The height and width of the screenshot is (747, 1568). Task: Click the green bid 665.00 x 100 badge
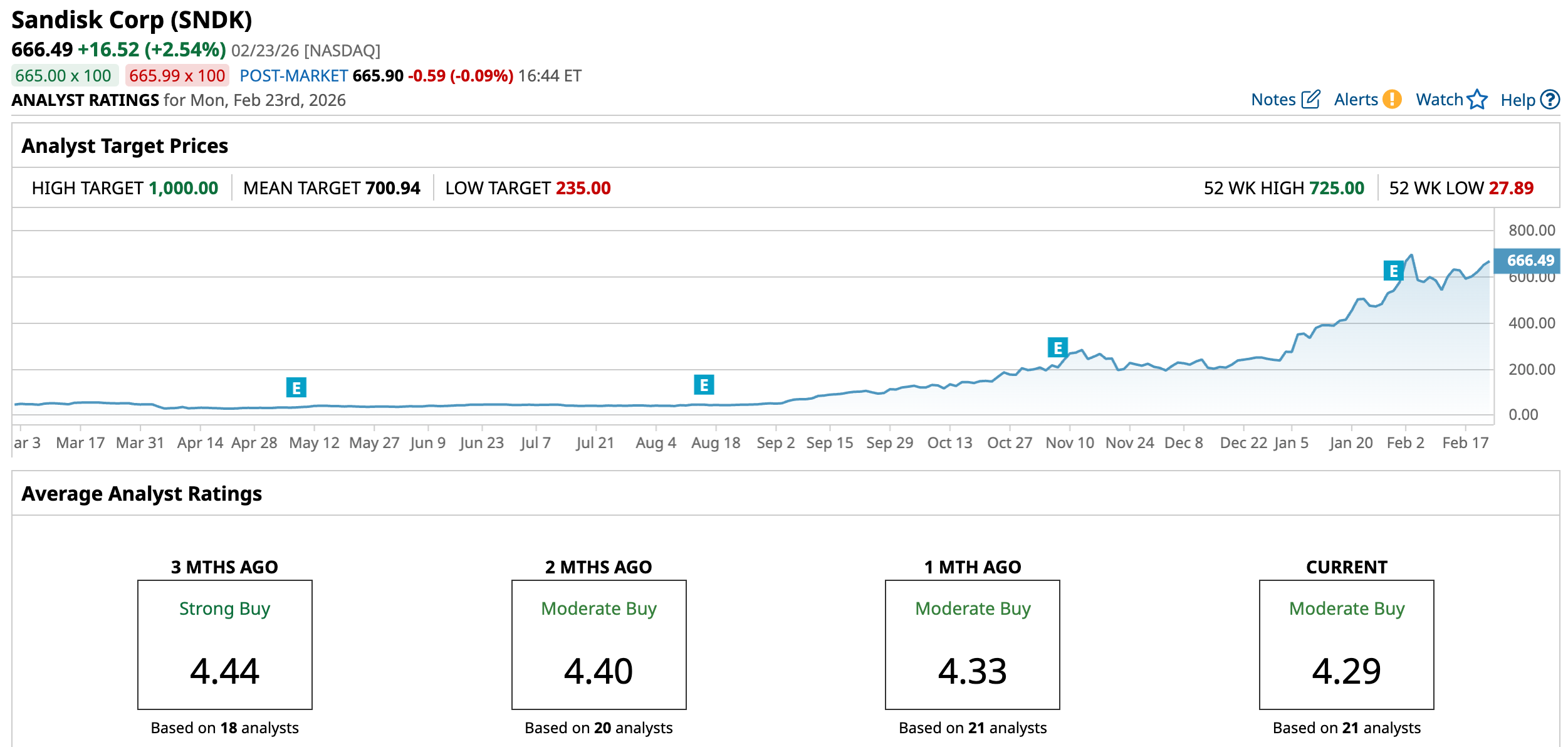(x=64, y=76)
